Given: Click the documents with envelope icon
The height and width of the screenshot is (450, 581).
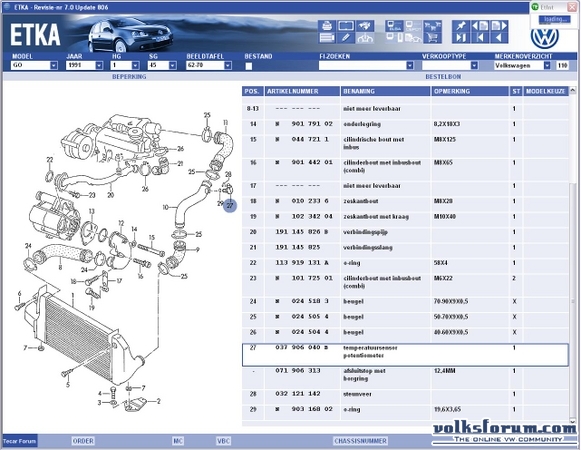Looking at the screenshot, I should coord(413,38).
